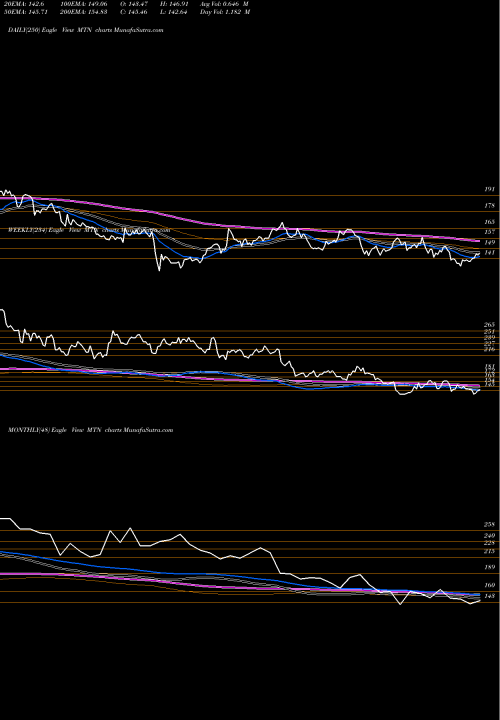Click the low price label 'L: 142.64'
The height and width of the screenshot is (720, 500).
pyautogui.click(x=174, y=12)
